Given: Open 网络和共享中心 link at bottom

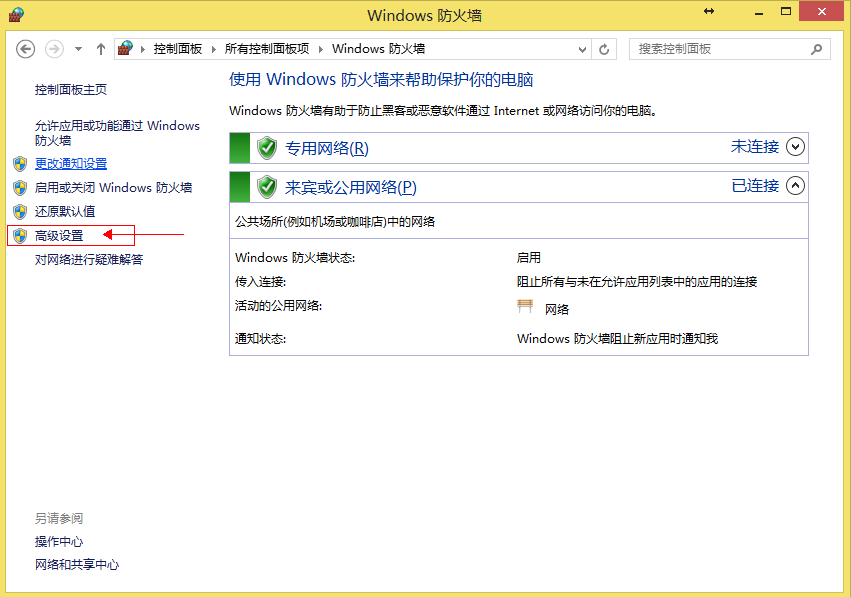Looking at the screenshot, I should tap(77, 565).
